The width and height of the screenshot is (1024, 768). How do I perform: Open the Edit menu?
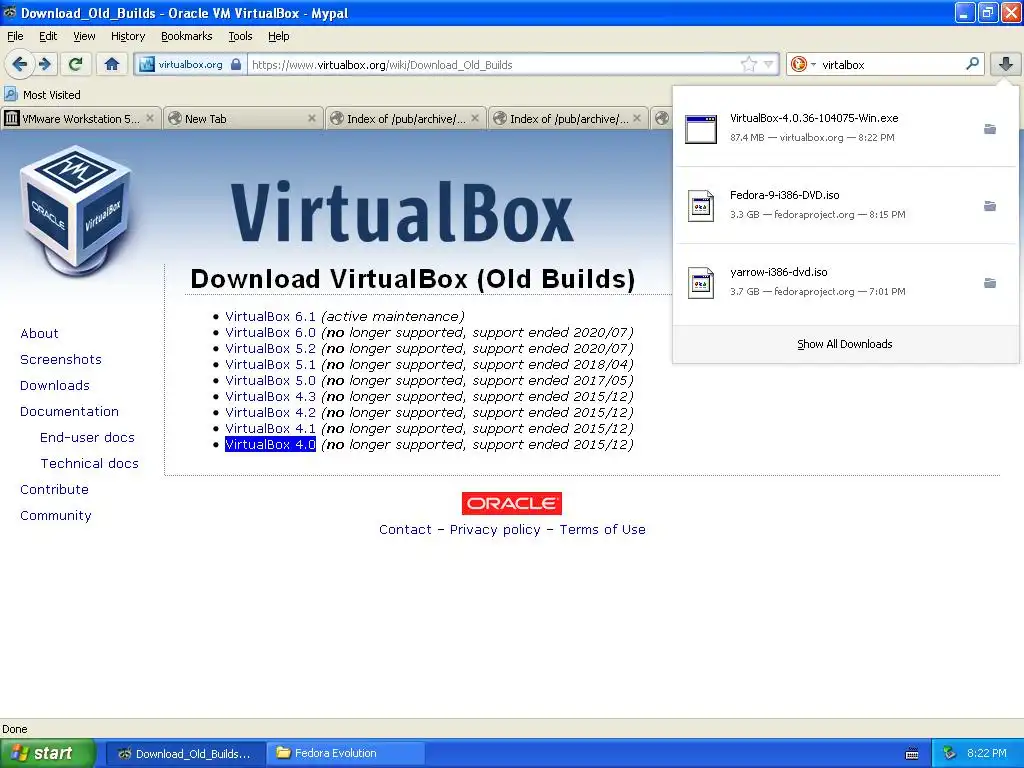click(48, 36)
